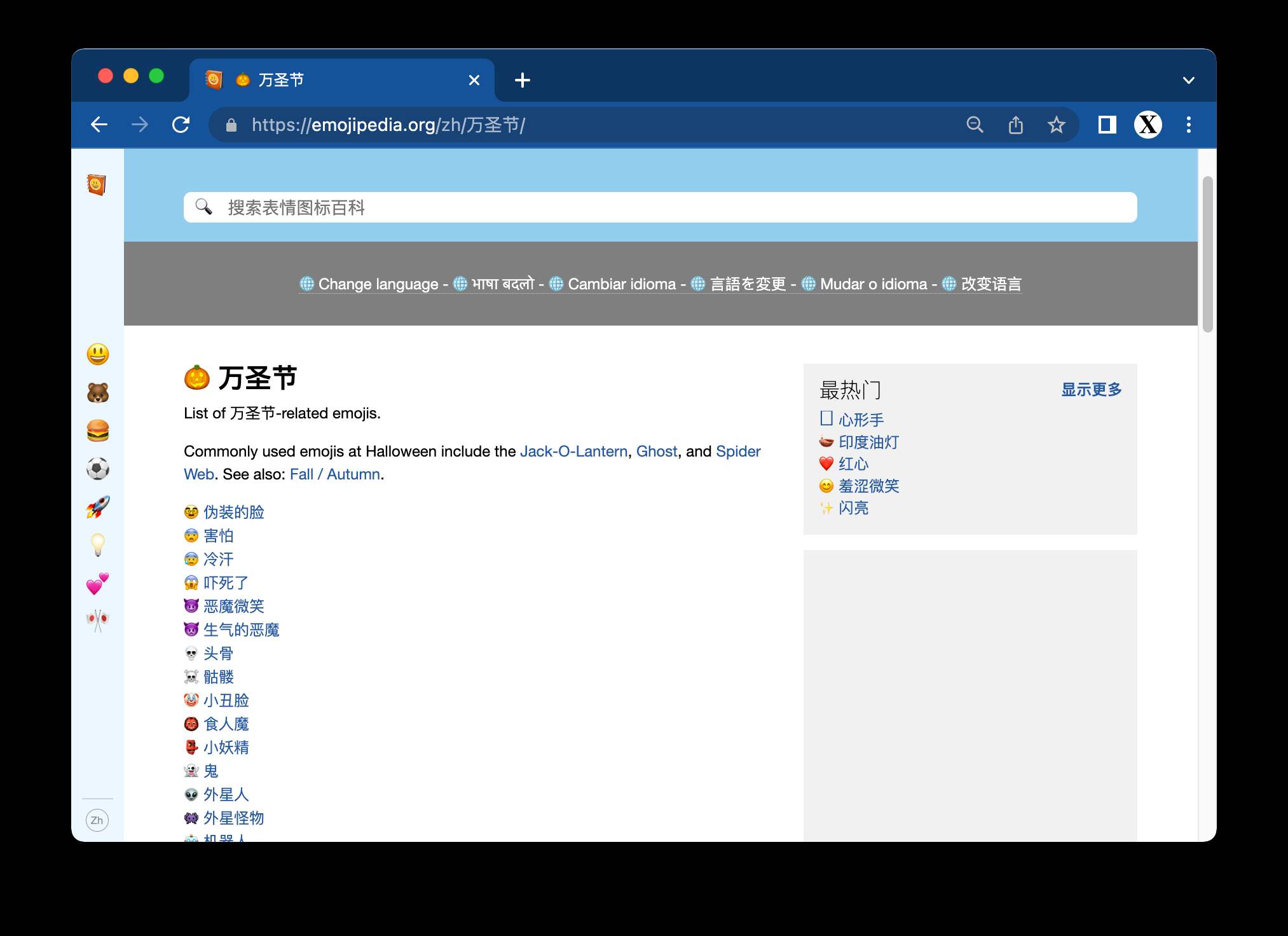Click 显示更多 in the popular panel
Screen dimensions: 1288x936
coord(1091,390)
